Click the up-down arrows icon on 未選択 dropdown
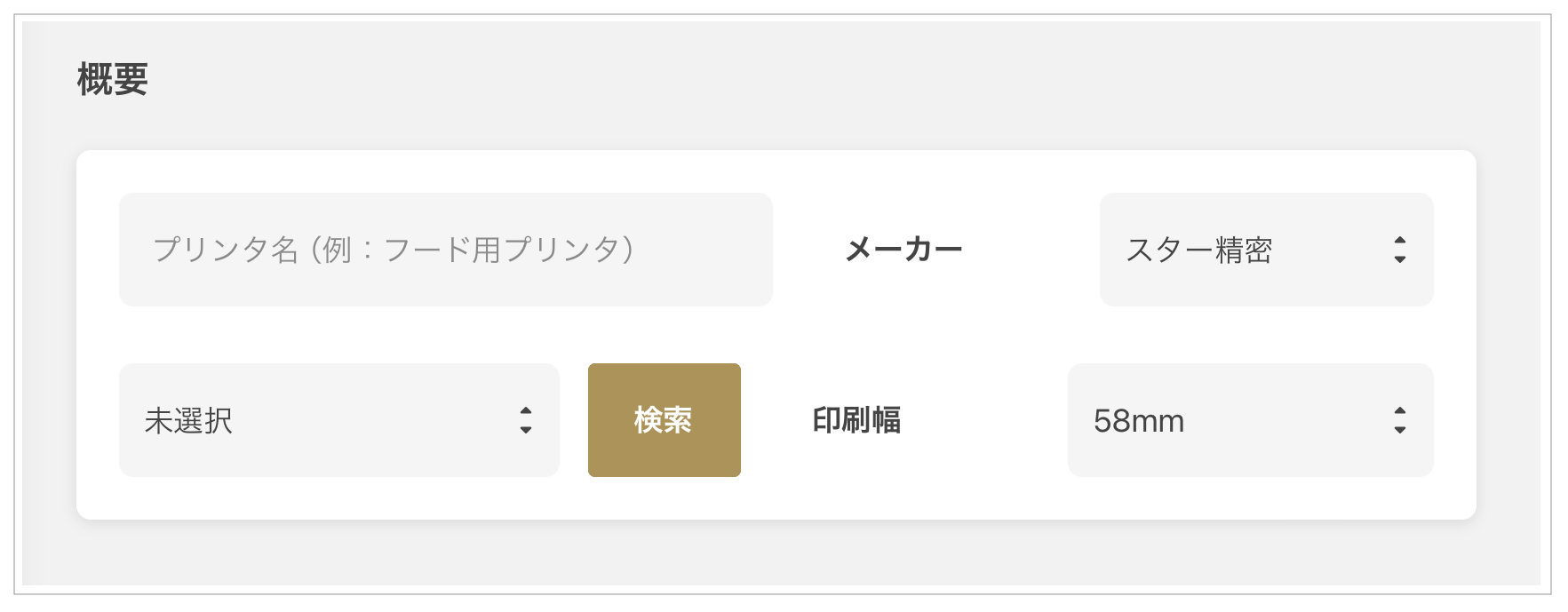This screenshot has height=612, width=1568. (526, 420)
